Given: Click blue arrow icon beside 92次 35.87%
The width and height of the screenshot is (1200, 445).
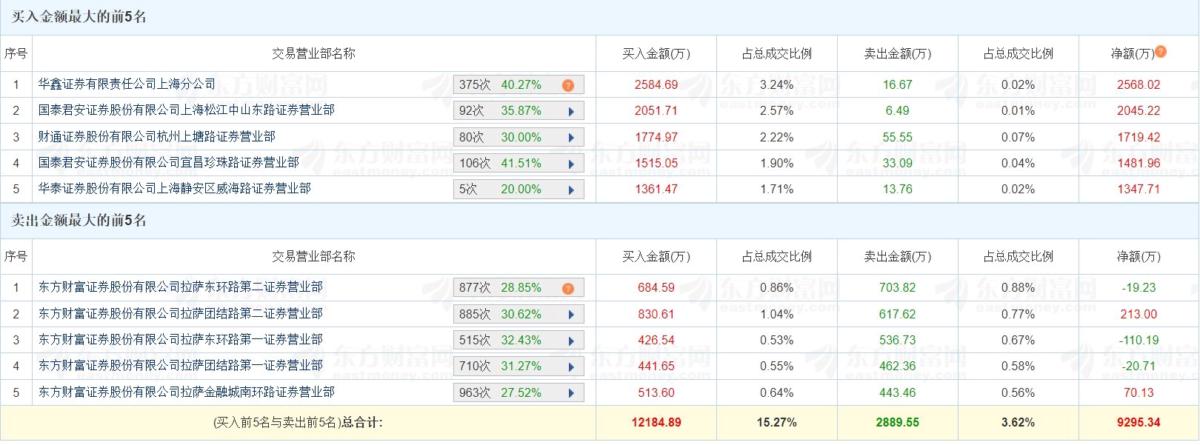Looking at the screenshot, I should (571, 112).
